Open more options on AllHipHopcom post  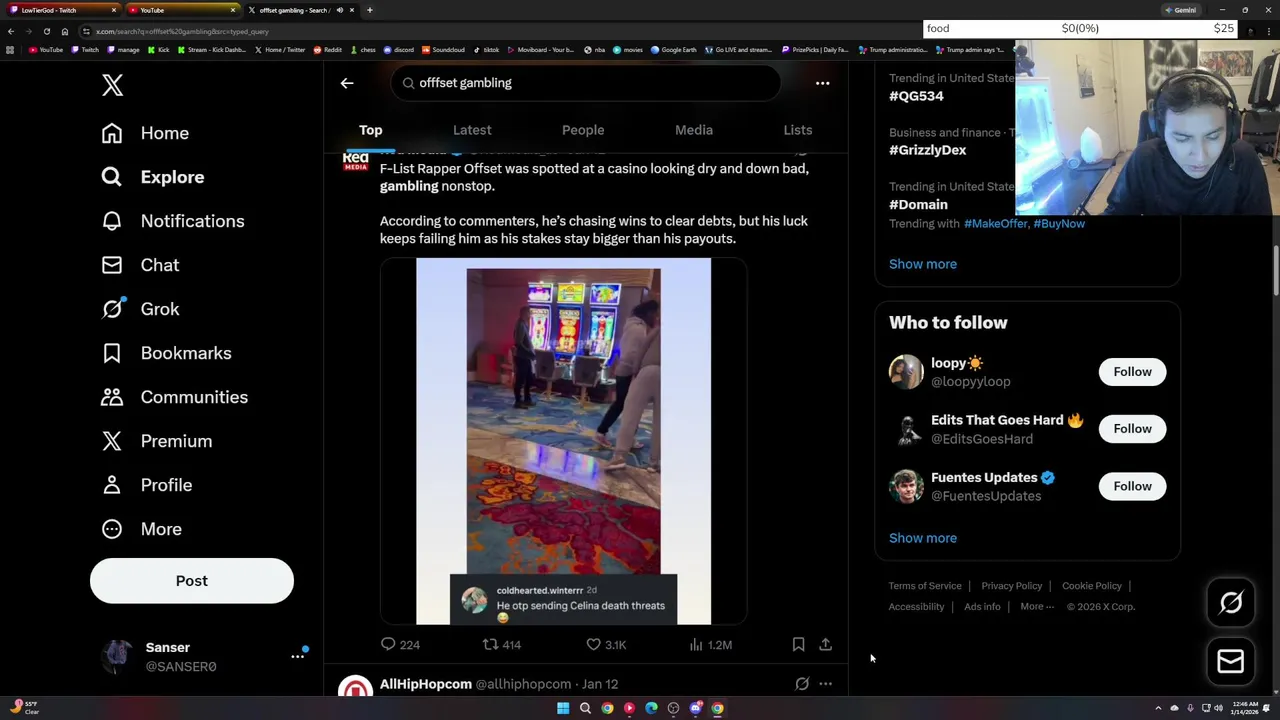(826, 684)
